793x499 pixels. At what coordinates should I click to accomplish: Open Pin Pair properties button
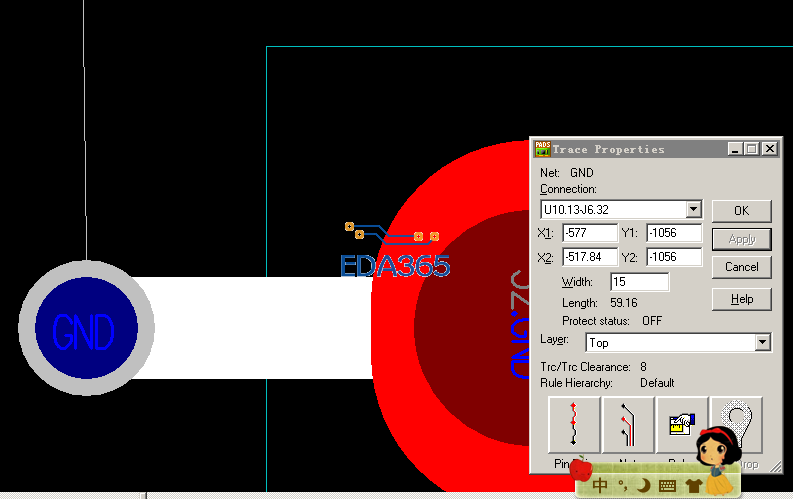tap(574, 425)
